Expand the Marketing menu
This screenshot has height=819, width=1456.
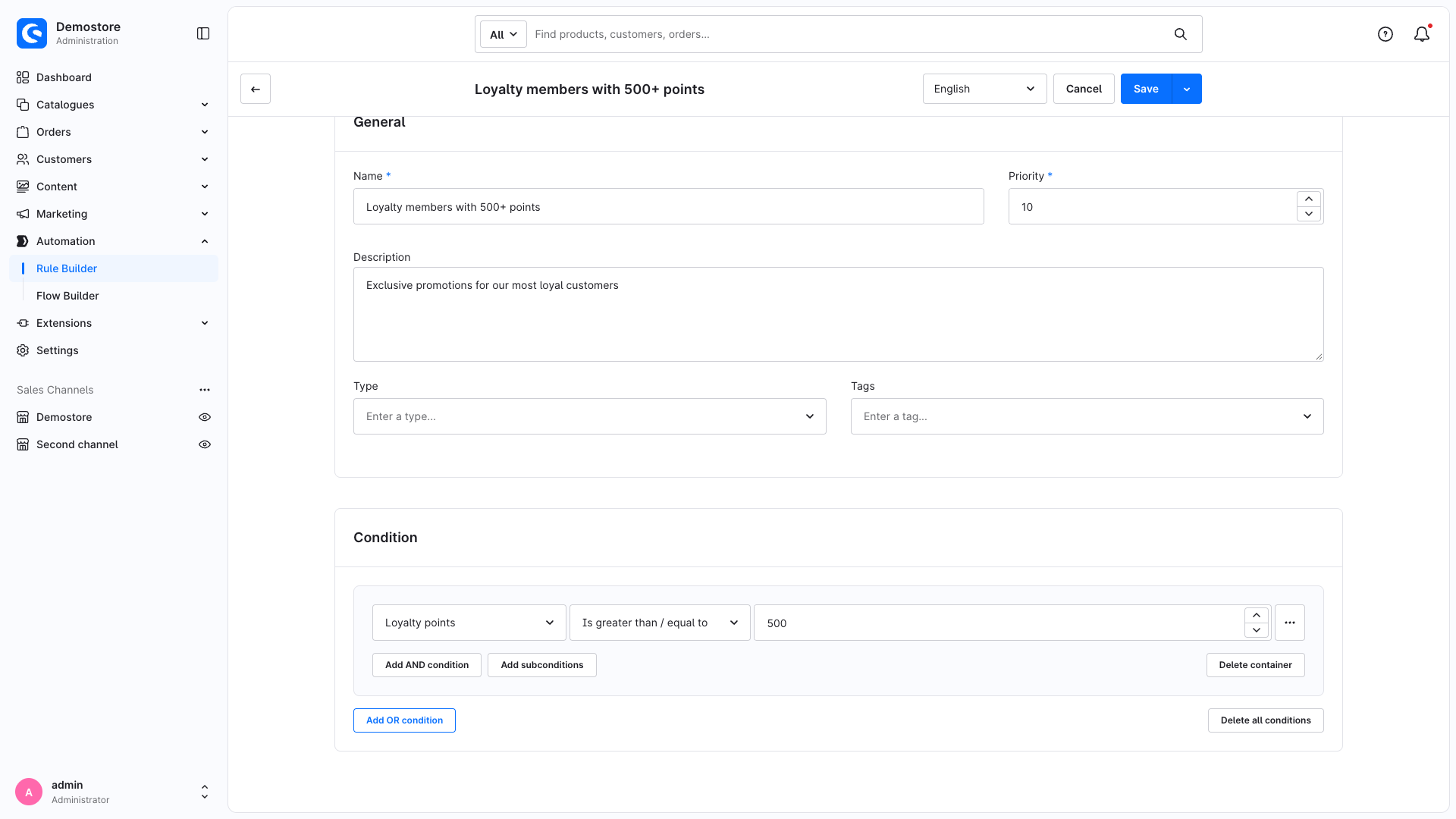[114, 214]
